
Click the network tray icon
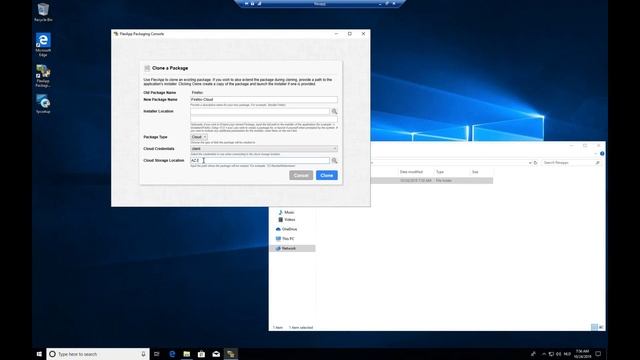click(551, 354)
